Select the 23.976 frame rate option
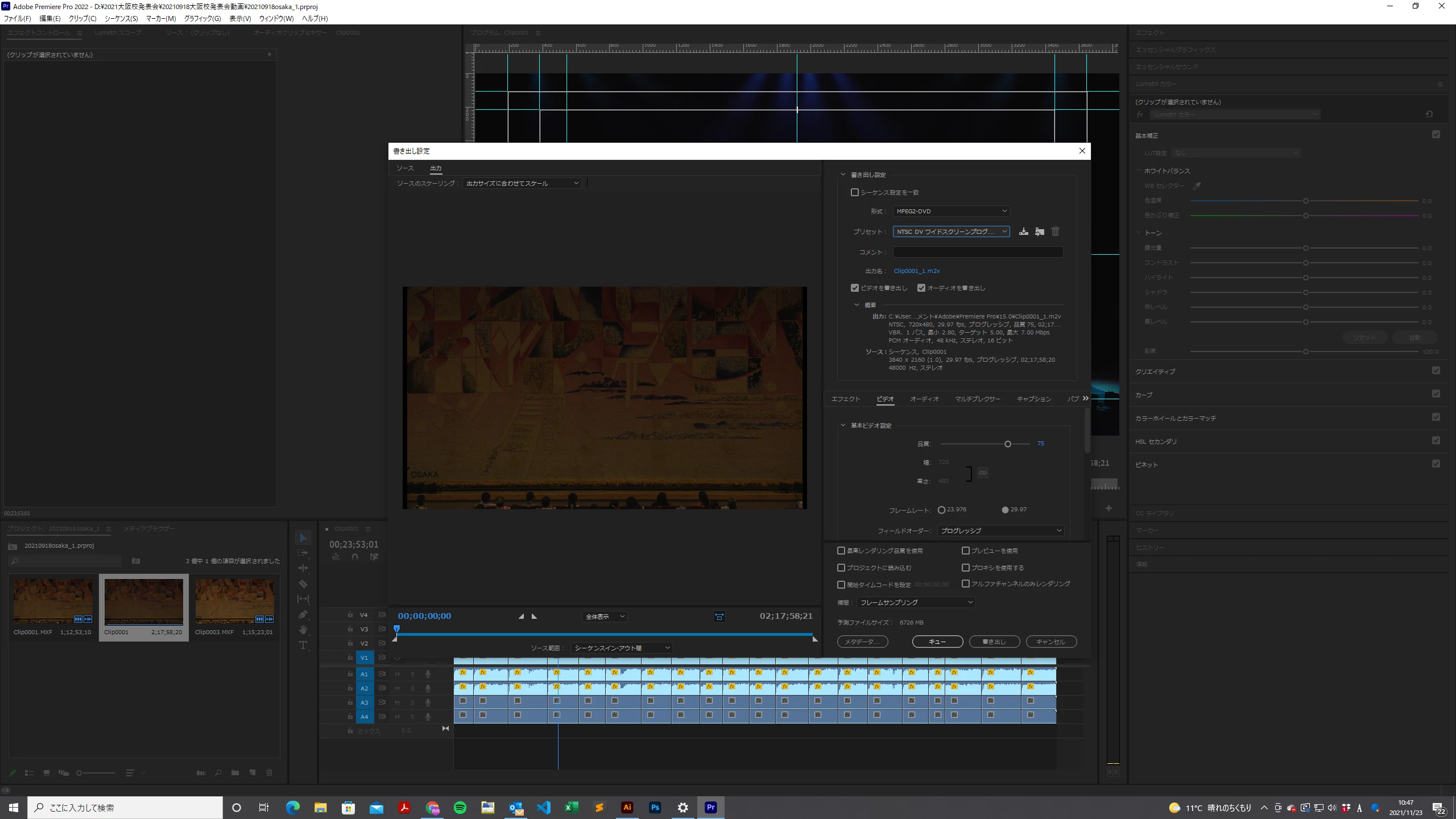This screenshot has height=819, width=1456. point(941,510)
